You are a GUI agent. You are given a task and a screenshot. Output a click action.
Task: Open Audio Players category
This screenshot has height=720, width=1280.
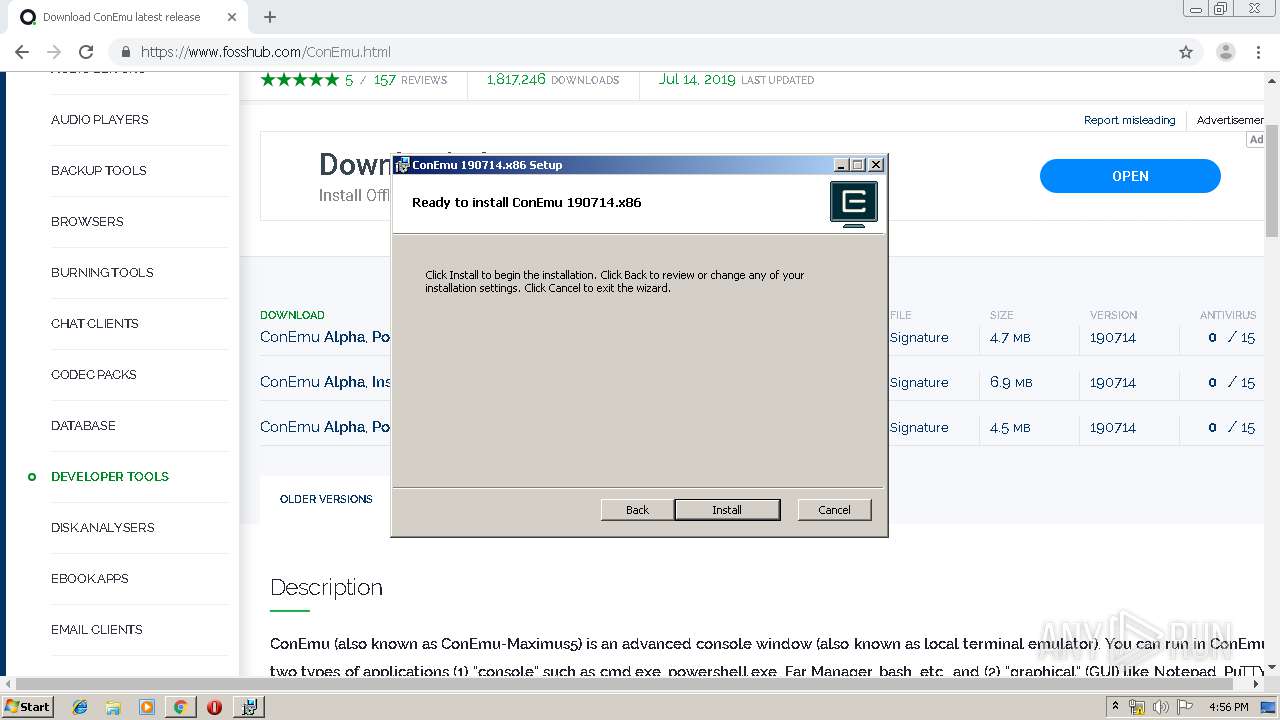click(99, 119)
